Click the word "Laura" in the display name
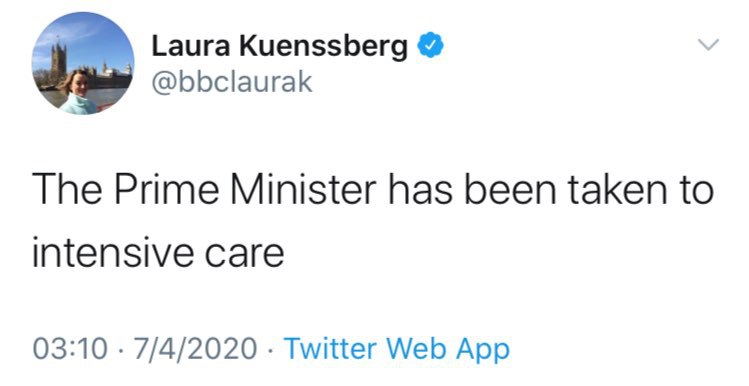The width and height of the screenshot is (749, 386). click(191, 46)
